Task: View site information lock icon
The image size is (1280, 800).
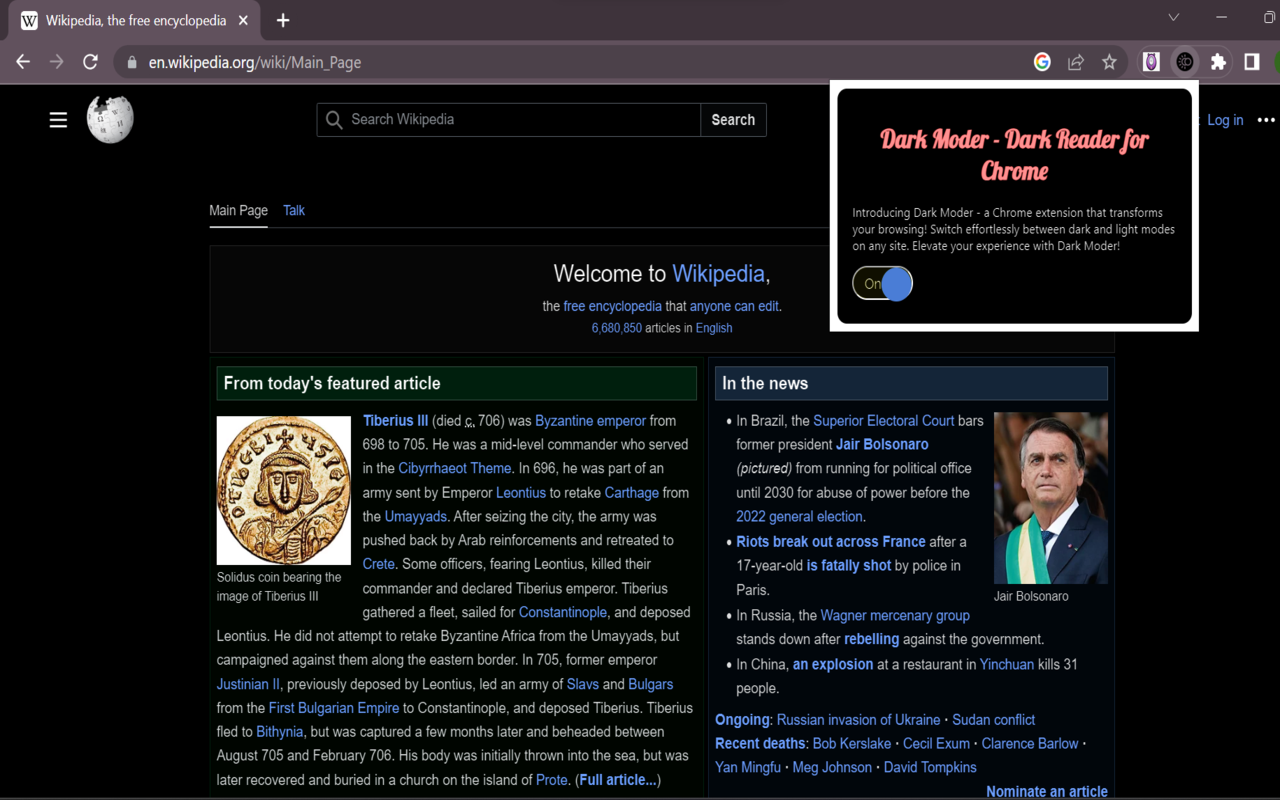Action: 132,62
